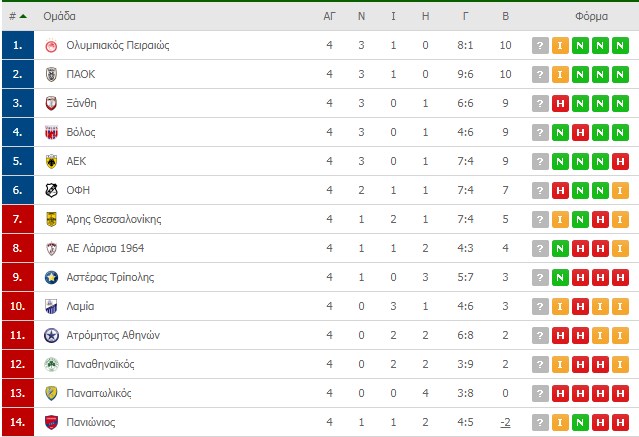Viewport: 639px width, 437px height.
Task: Sort standings by the Β points column
Action: point(505,16)
